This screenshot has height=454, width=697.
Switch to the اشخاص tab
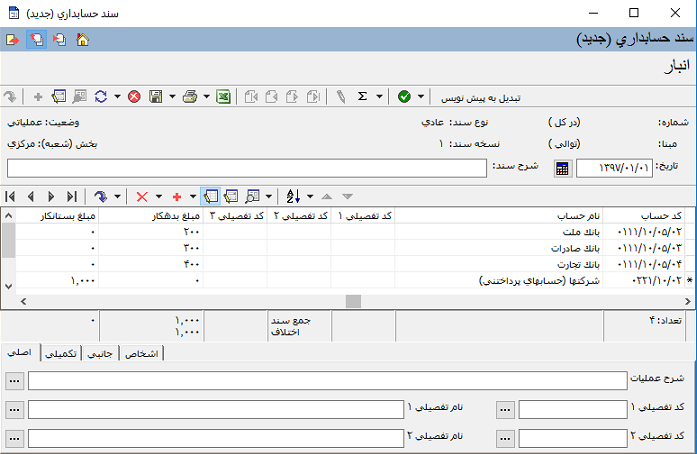coord(141,353)
